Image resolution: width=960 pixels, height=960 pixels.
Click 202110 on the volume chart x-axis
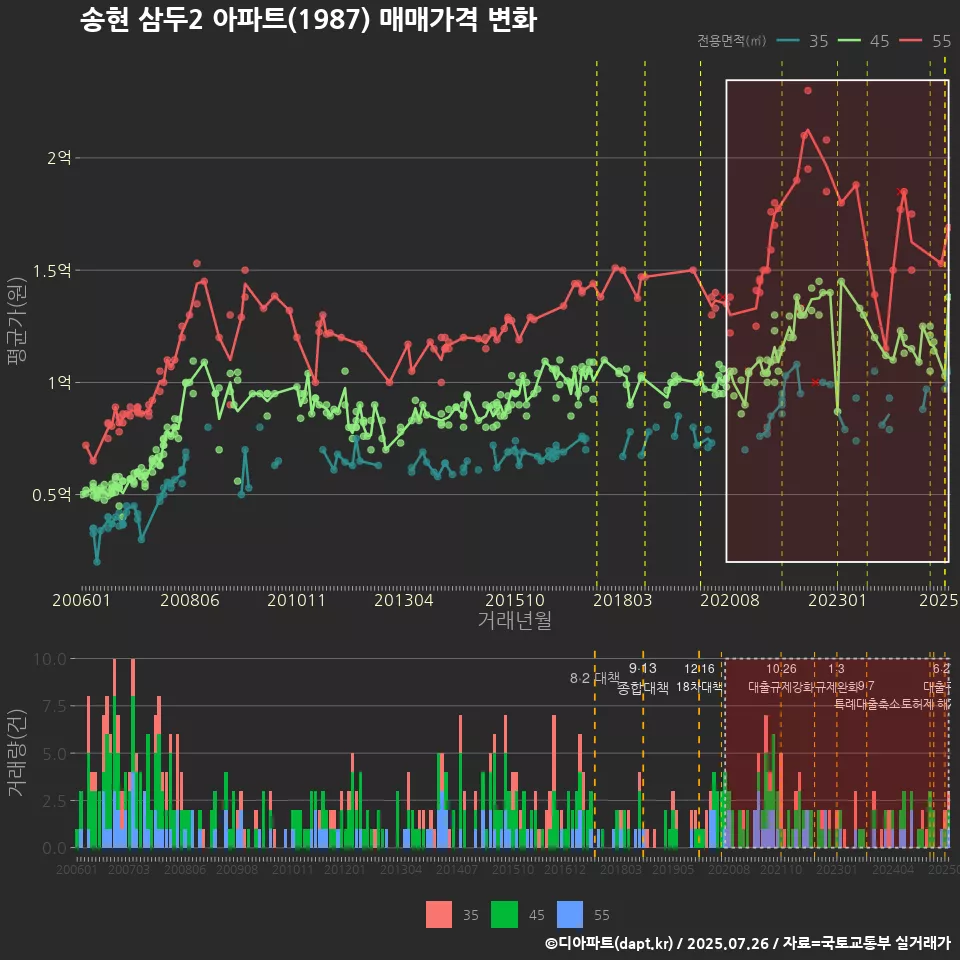click(781, 869)
